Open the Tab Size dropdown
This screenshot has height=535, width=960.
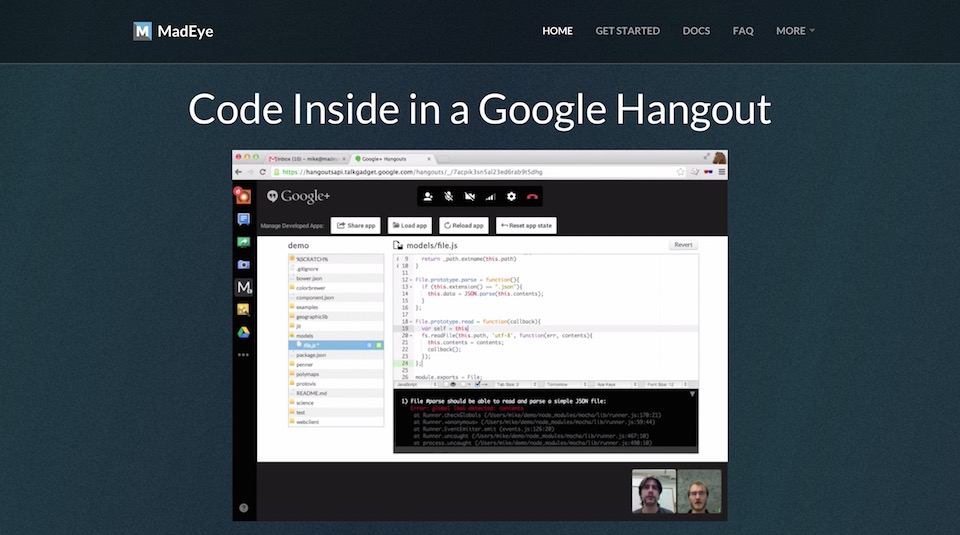coord(516,384)
